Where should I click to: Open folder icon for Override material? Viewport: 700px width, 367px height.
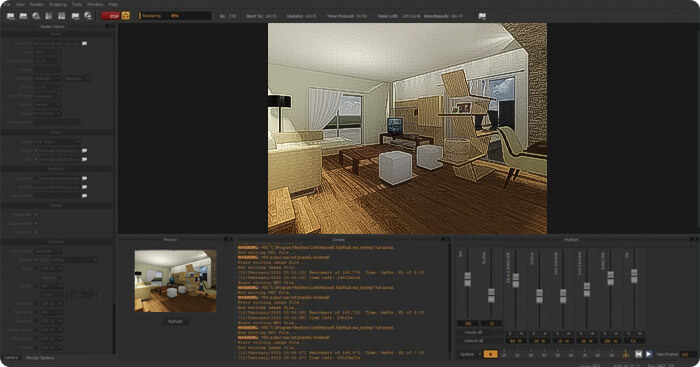coord(84,178)
